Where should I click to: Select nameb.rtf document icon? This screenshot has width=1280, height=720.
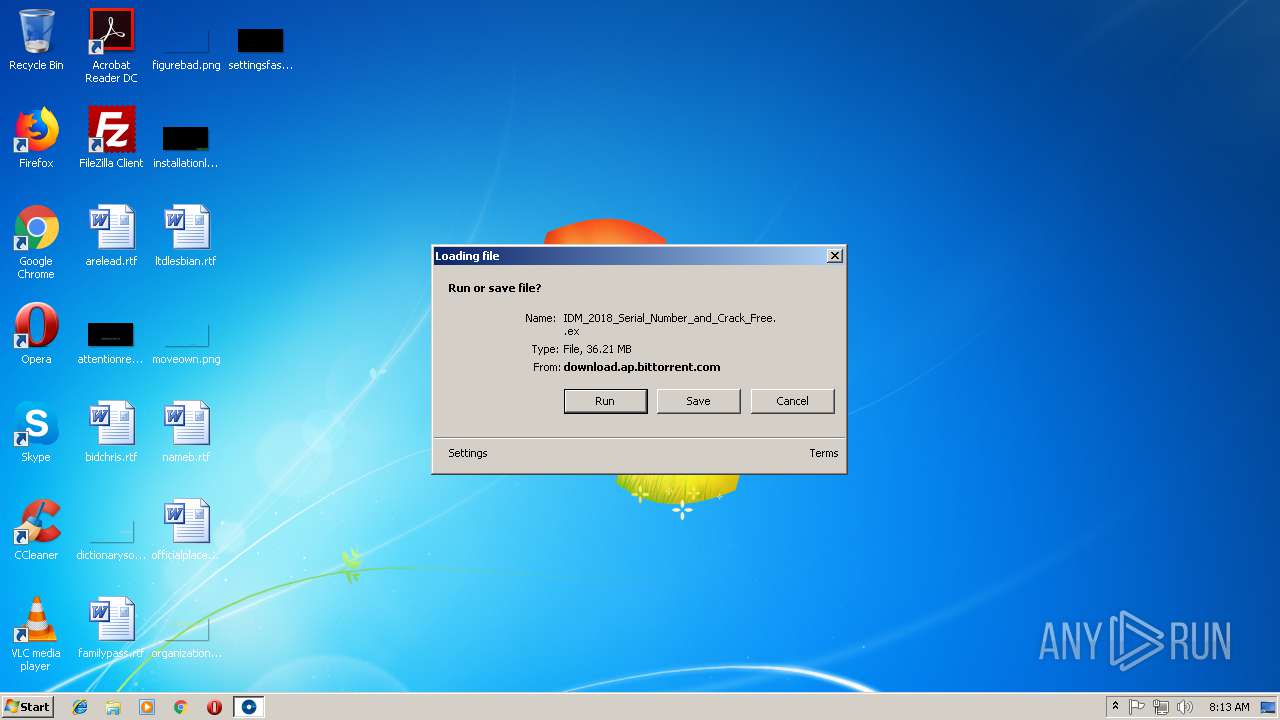point(186,432)
